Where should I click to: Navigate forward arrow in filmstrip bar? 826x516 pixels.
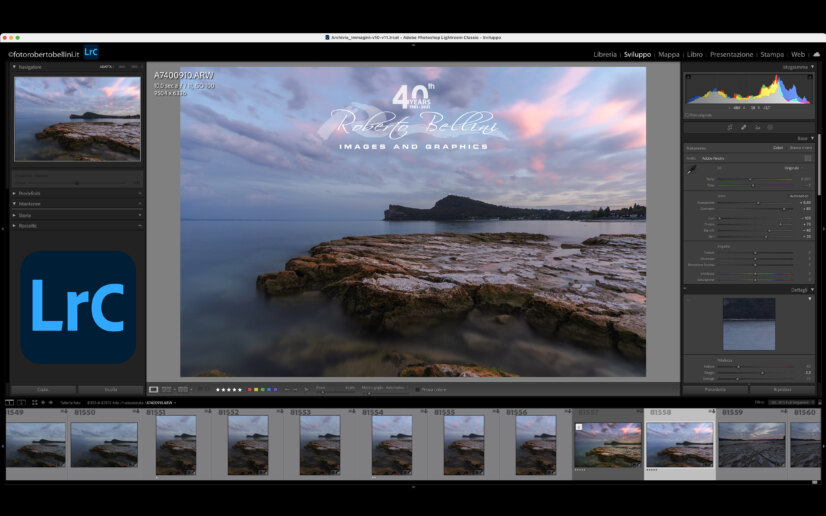click(51, 403)
